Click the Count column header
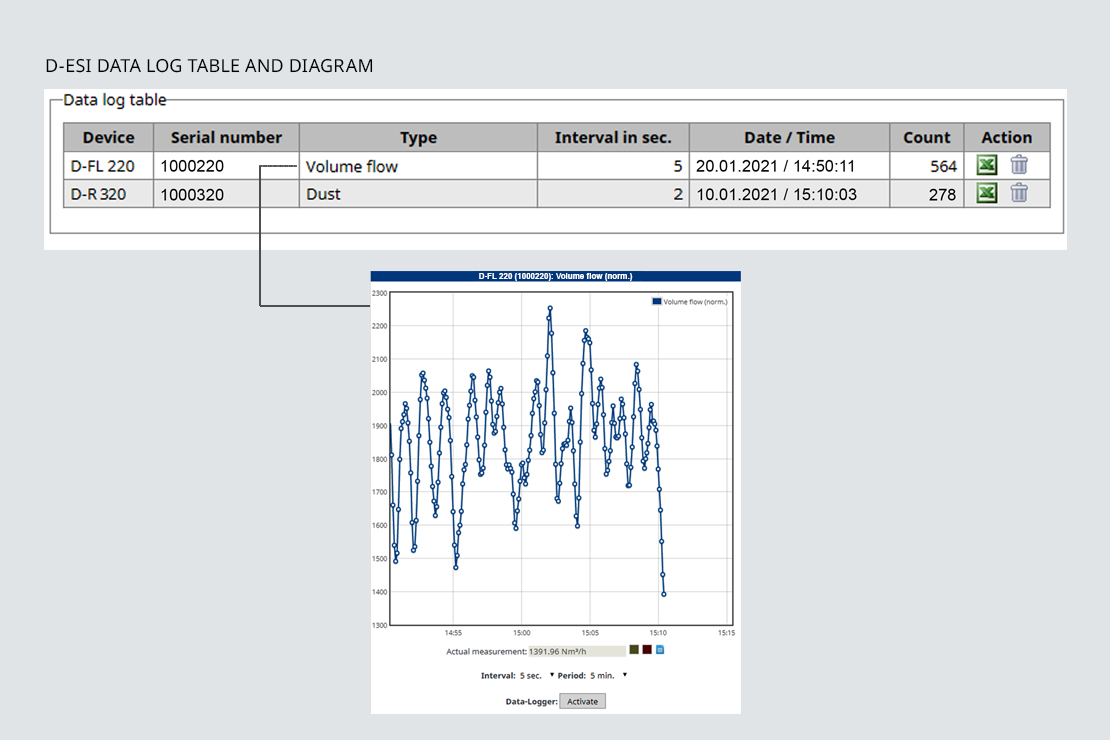This screenshot has height=740, width=1110. pyautogui.click(x=926, y=138)
